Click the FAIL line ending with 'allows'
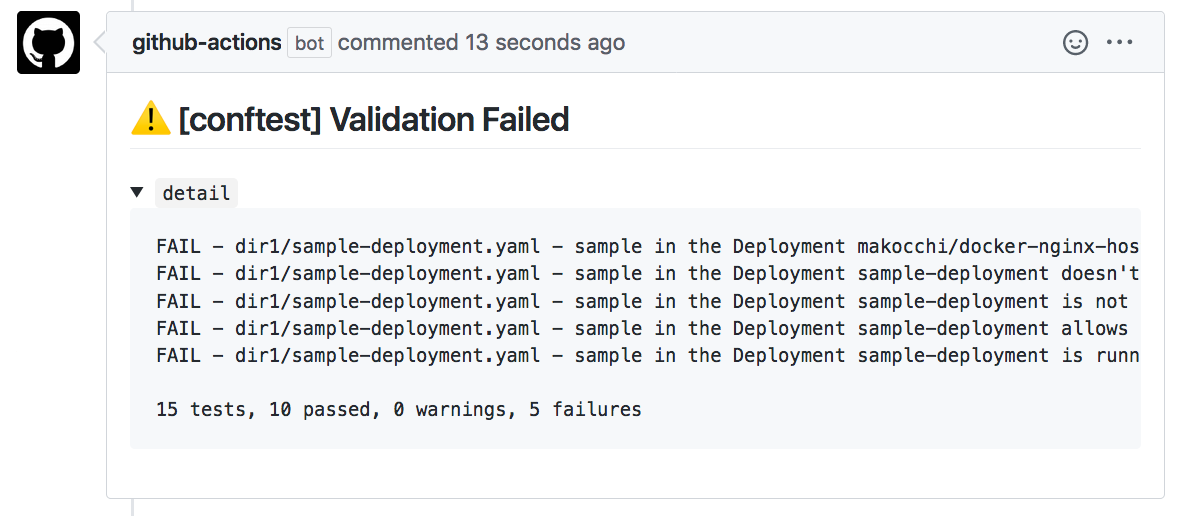This screenshot has width=1184, height=516. click(x=643, y=329)
